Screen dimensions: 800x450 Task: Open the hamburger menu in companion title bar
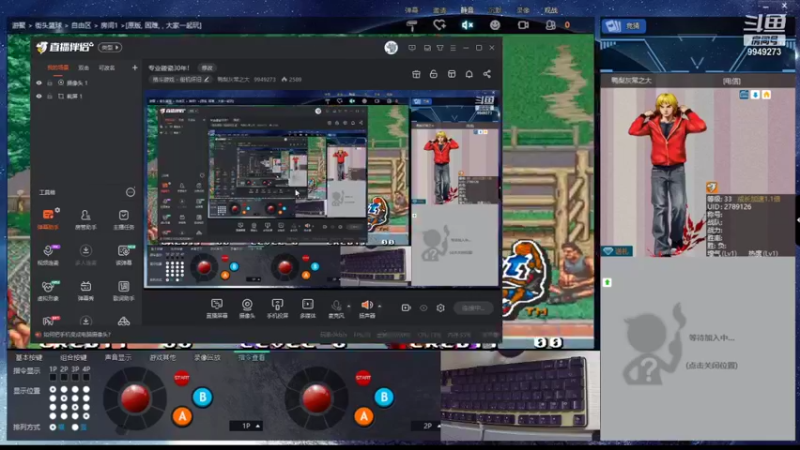453,47
